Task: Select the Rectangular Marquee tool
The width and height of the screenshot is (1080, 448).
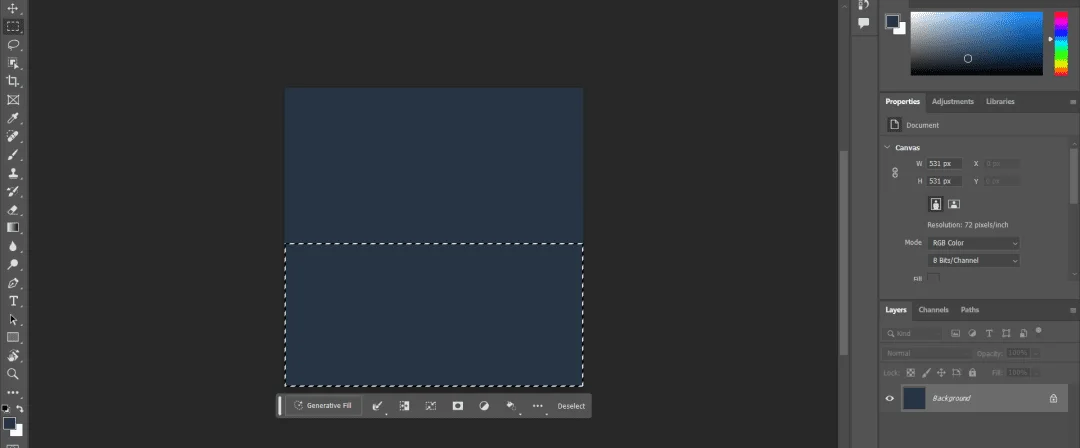Action: pyautogui.click(x=12, y=27)
